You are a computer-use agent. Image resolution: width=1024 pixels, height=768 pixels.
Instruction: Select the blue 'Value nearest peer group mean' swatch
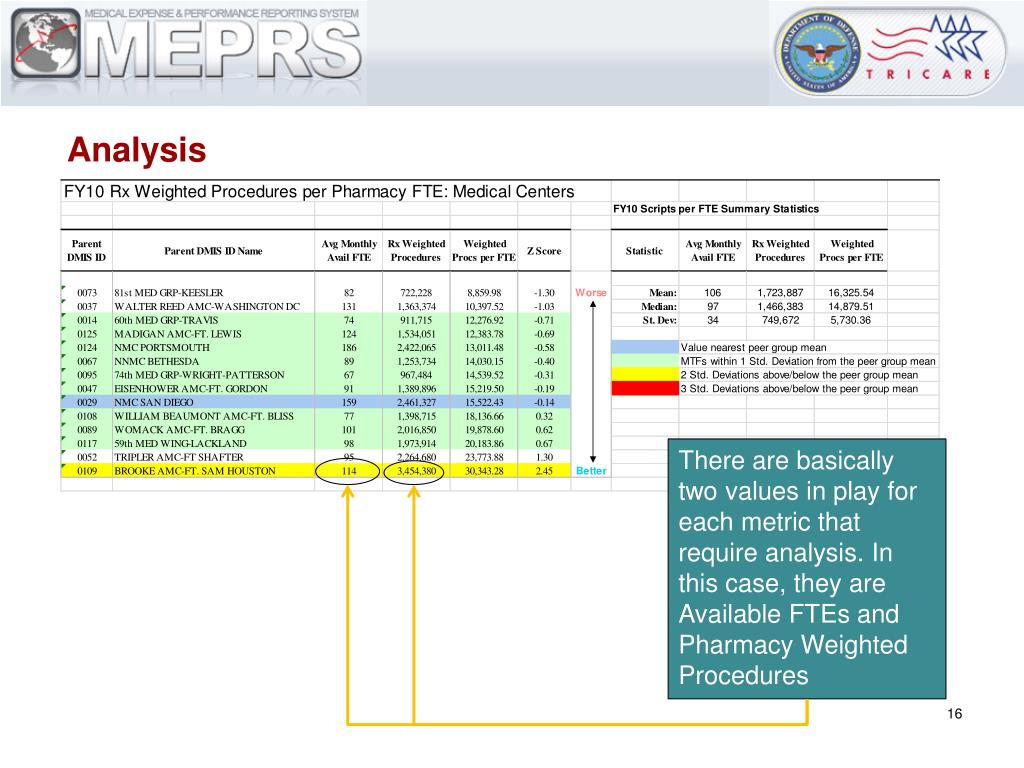pyautogui.click(x=645, y=347)
